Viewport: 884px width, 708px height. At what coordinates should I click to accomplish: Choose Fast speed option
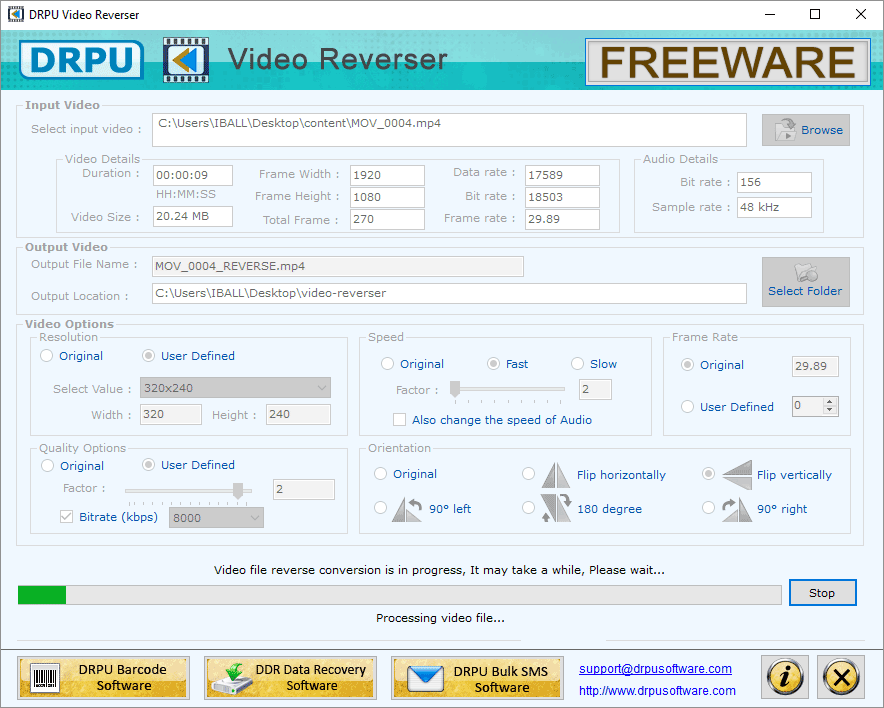coord(493,364)
